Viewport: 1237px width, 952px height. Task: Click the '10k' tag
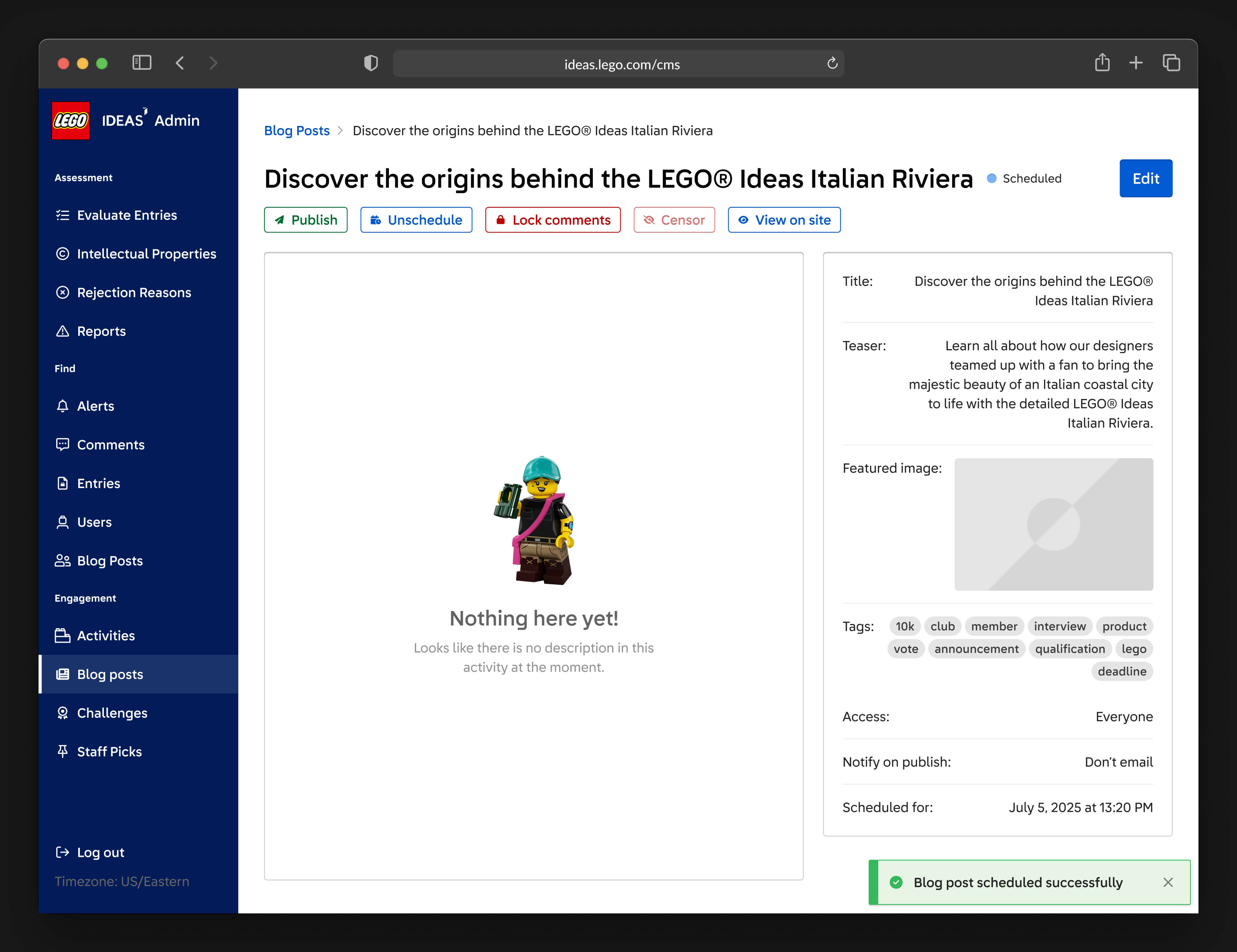pyautogui.click(x=905, y=626)
